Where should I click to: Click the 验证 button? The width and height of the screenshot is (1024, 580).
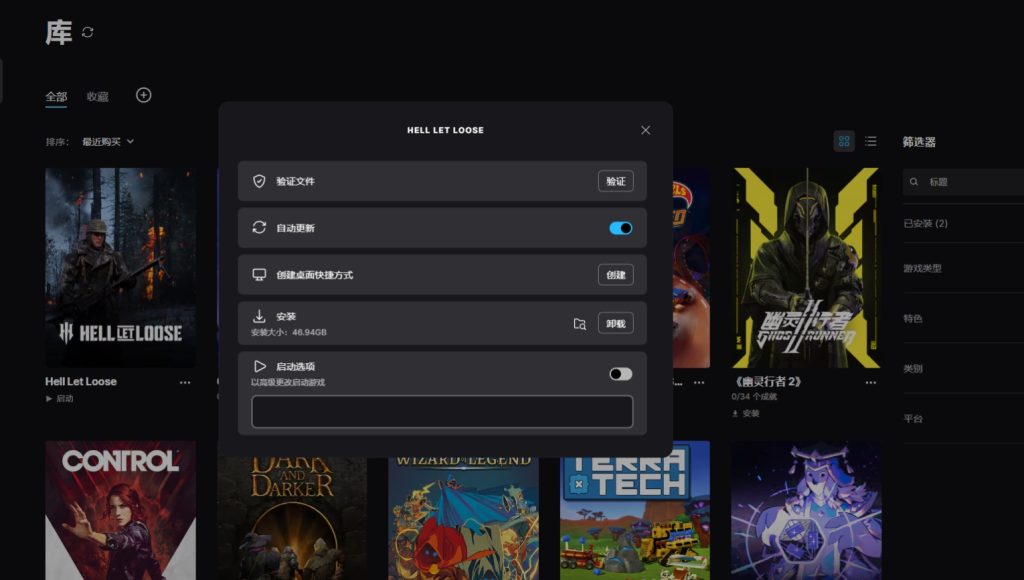click(615, 181)
